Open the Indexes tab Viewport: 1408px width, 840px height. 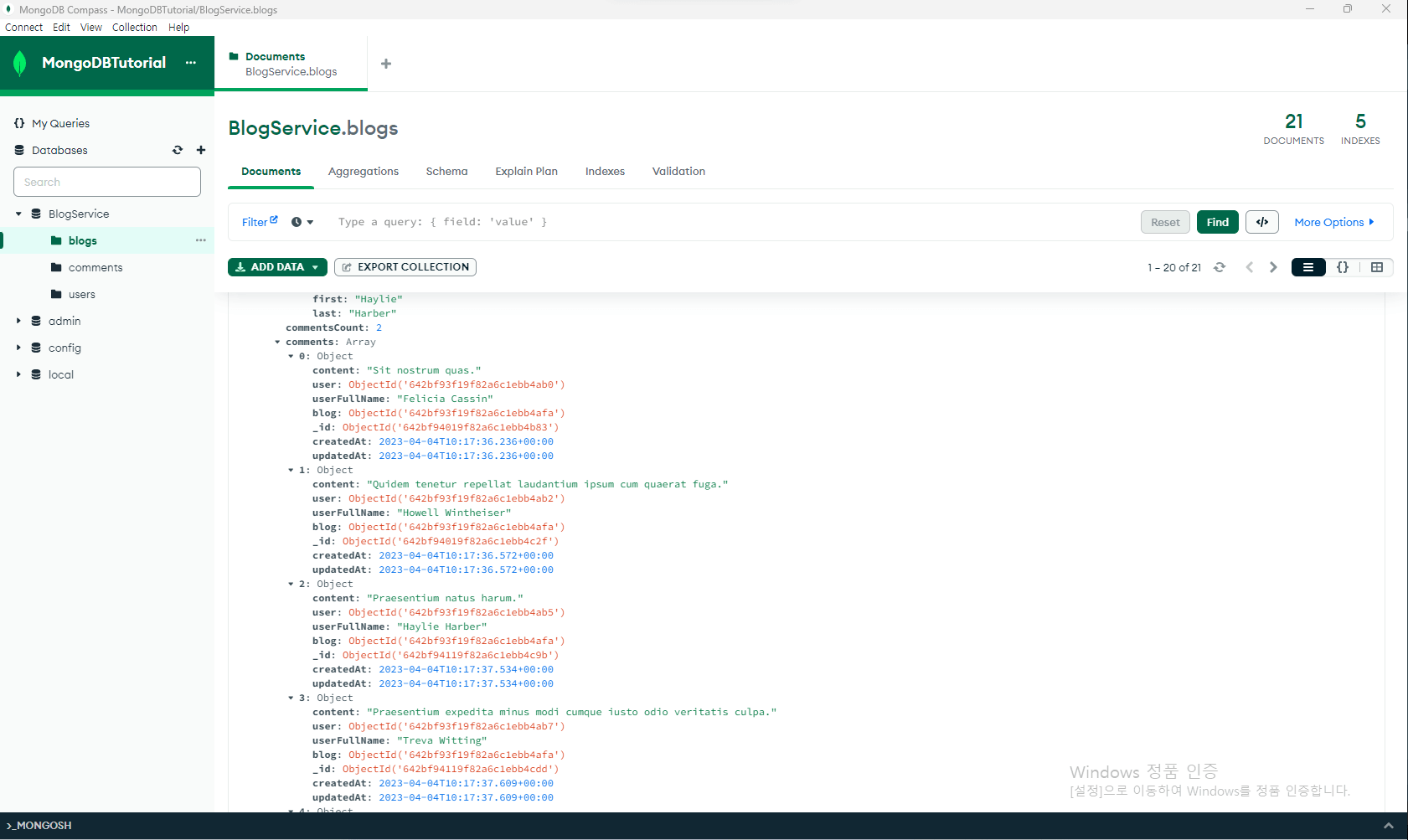click(605, 171)
